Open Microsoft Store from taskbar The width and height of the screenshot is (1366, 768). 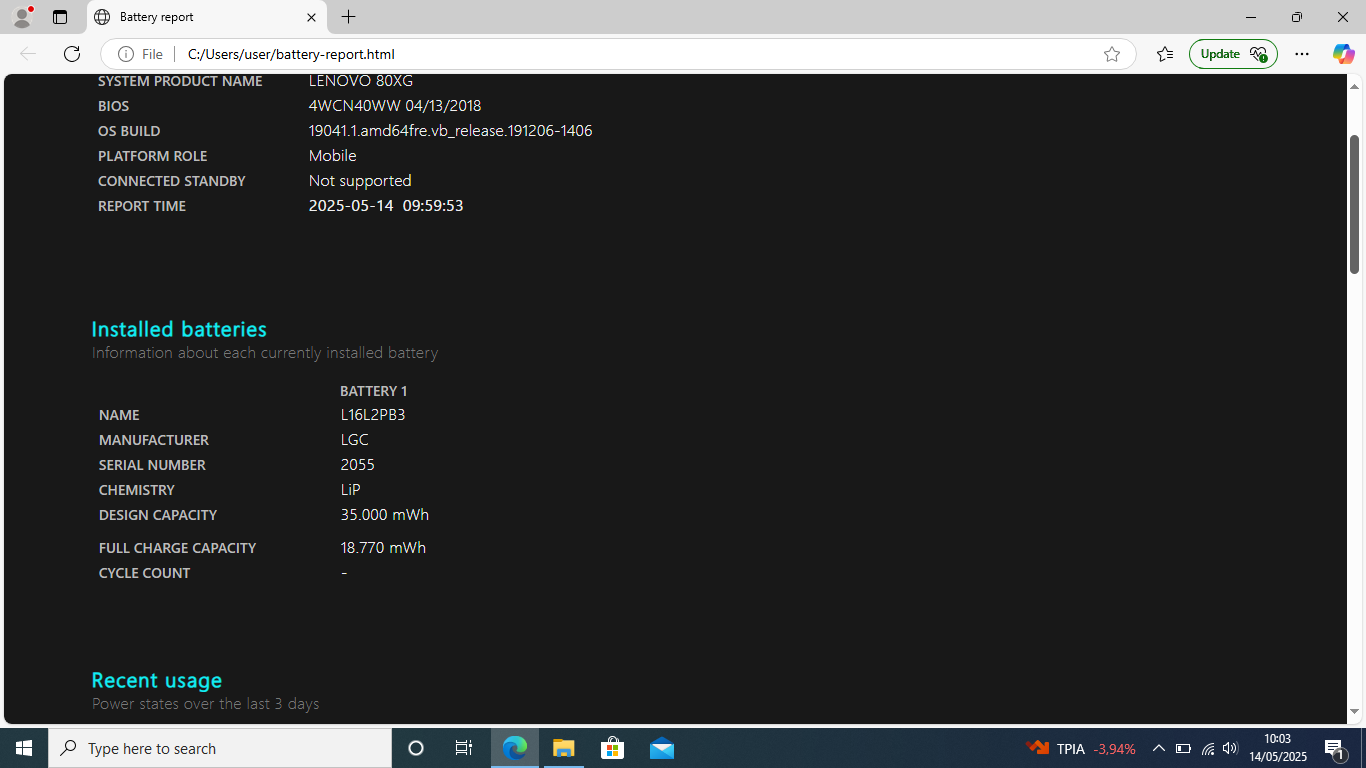(612, 748)
